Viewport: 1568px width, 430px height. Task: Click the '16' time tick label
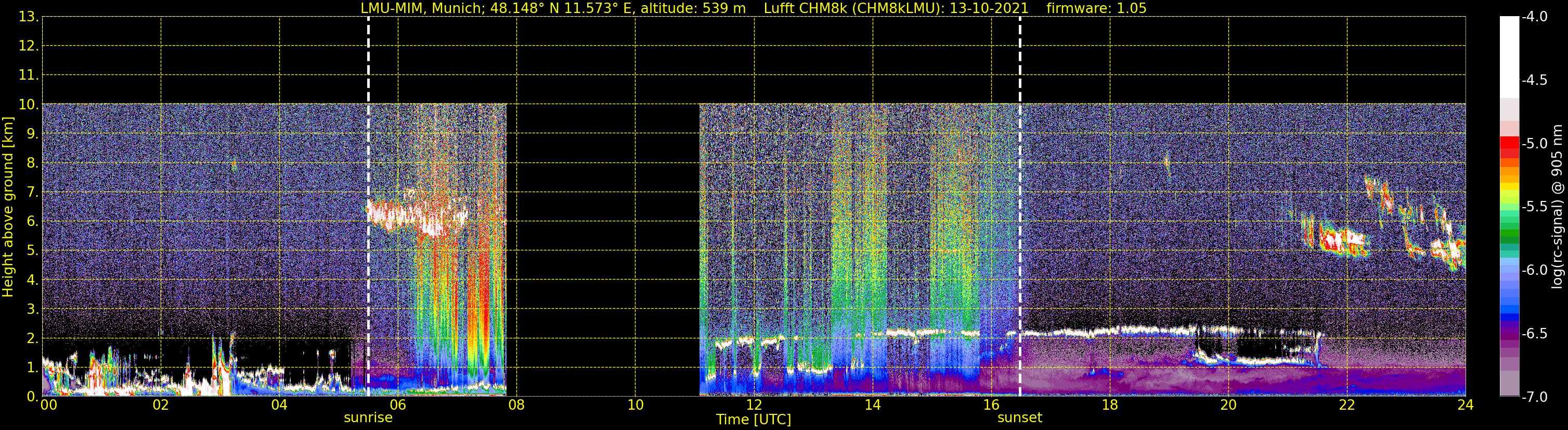tap(991, 405)
